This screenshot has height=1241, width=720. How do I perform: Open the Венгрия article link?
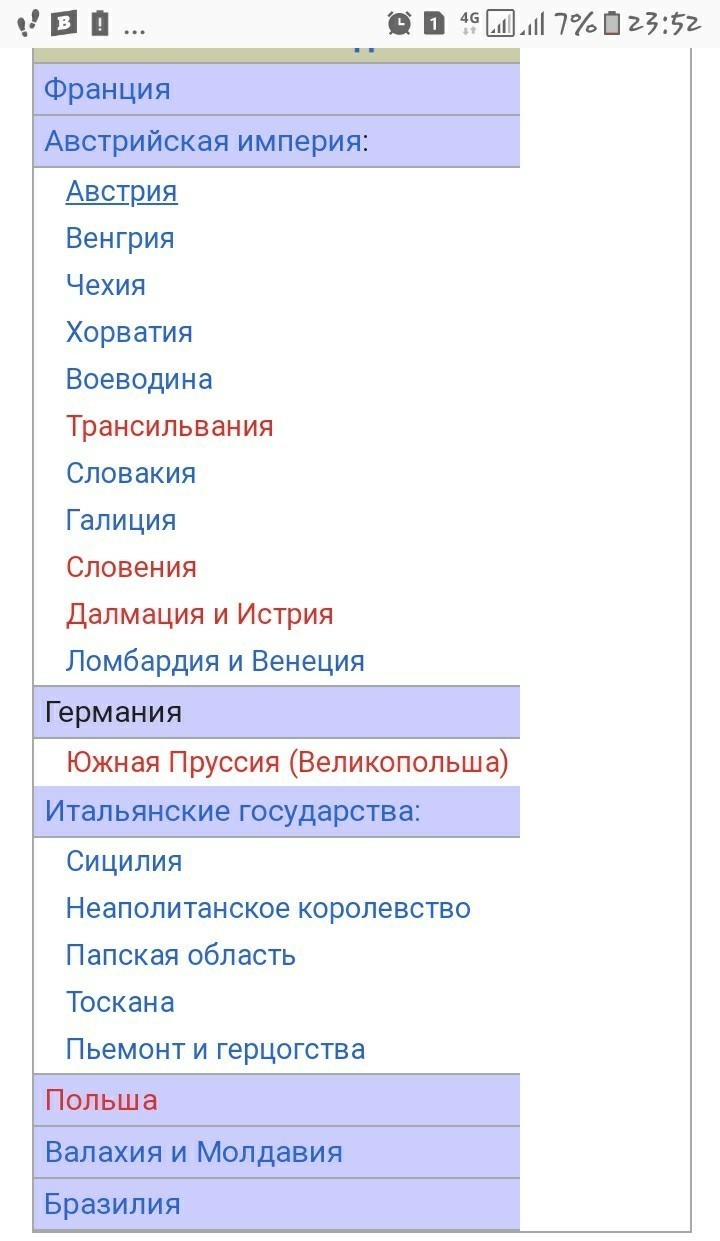click(x=120, y=238)
